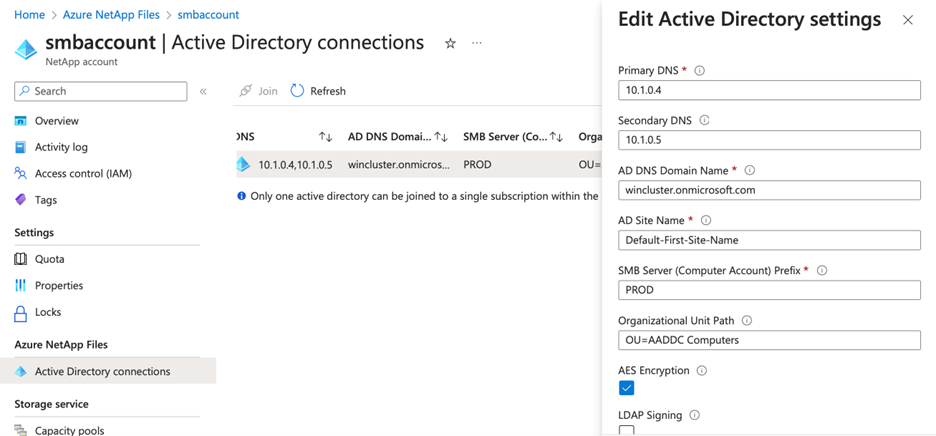Show info for LDAP Signing
936x436 pixels.
pyautogui.click(x=694, y=414)
